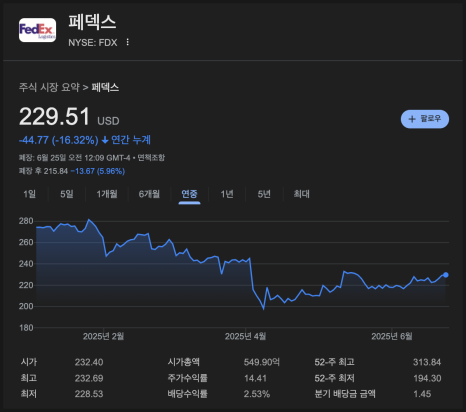Viewport: 466px width, 412px height.
Task: Click the 2025년 2월 axis label
Action: 103,336
